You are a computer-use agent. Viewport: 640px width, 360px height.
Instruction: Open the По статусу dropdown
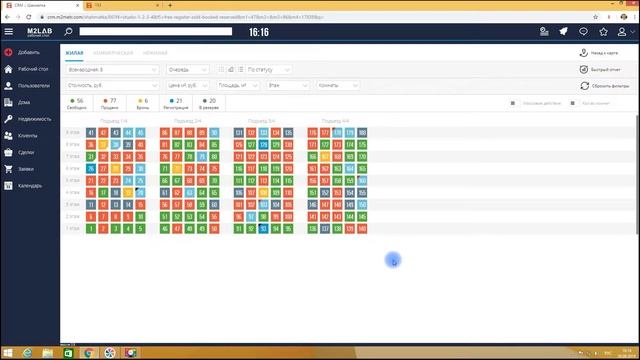tap(269, 69)
